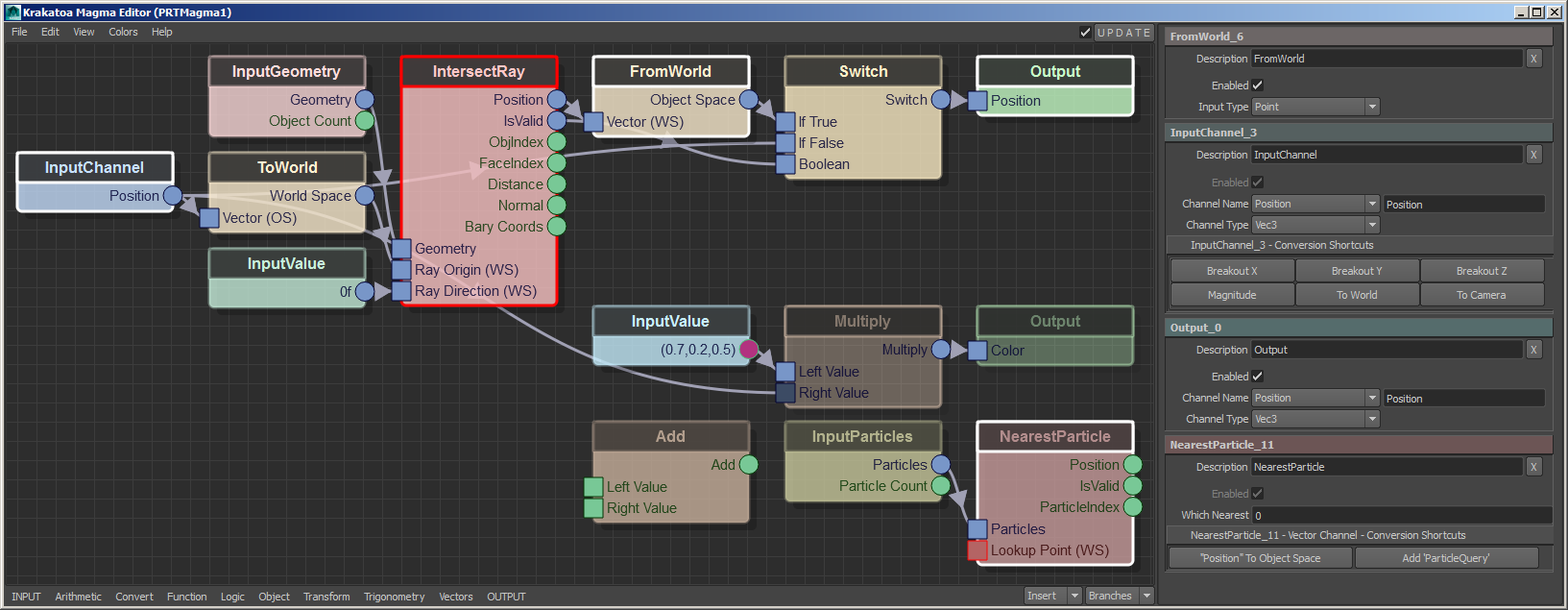Screen dimensions: 1568x610
Task: Switch to the Arithmetic node category
Action: [78, 597]
